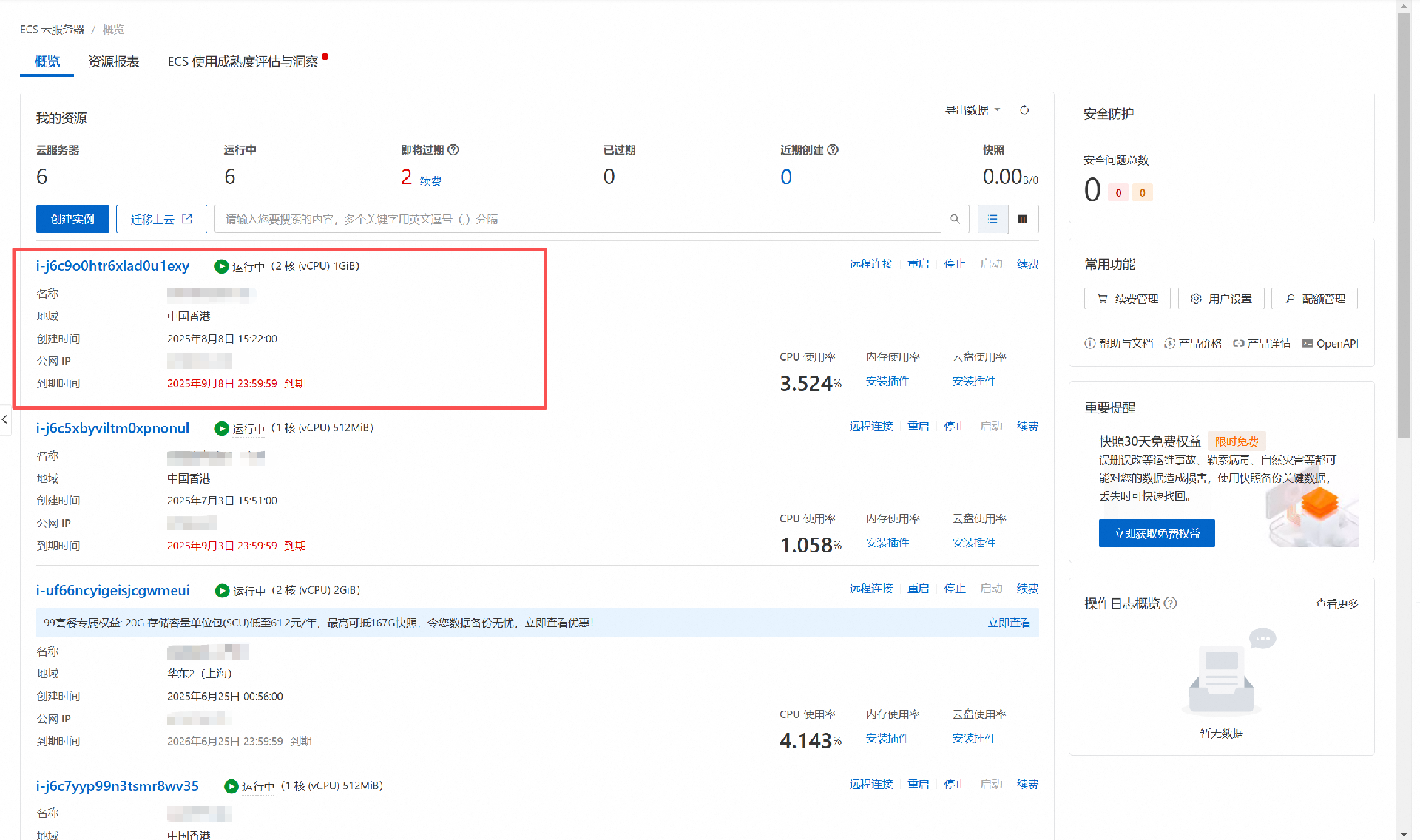Image resolution: width=1420 pixels, height=840 pixels.
Task: Click help icon next to 近期创建
Action: [x=833, y=150]
